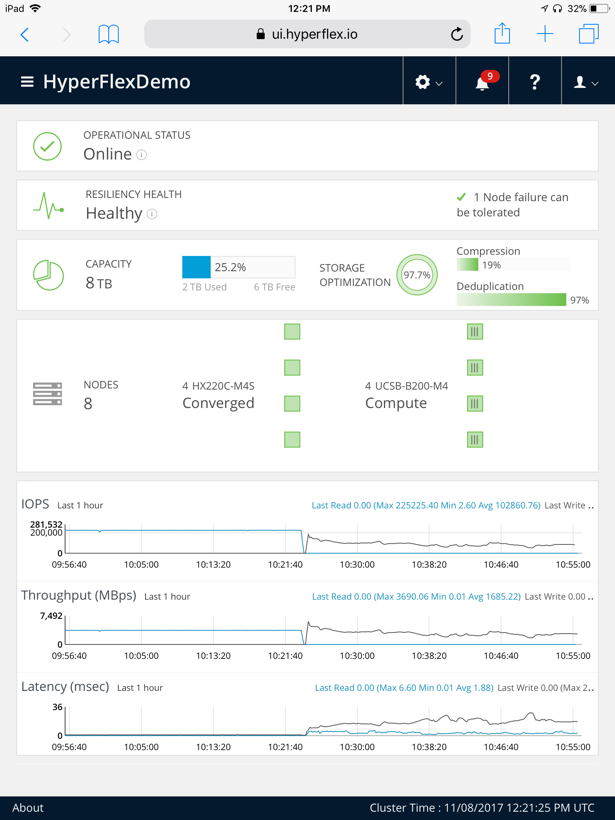Open Safari bookmarks book icon

coord(108,34)
